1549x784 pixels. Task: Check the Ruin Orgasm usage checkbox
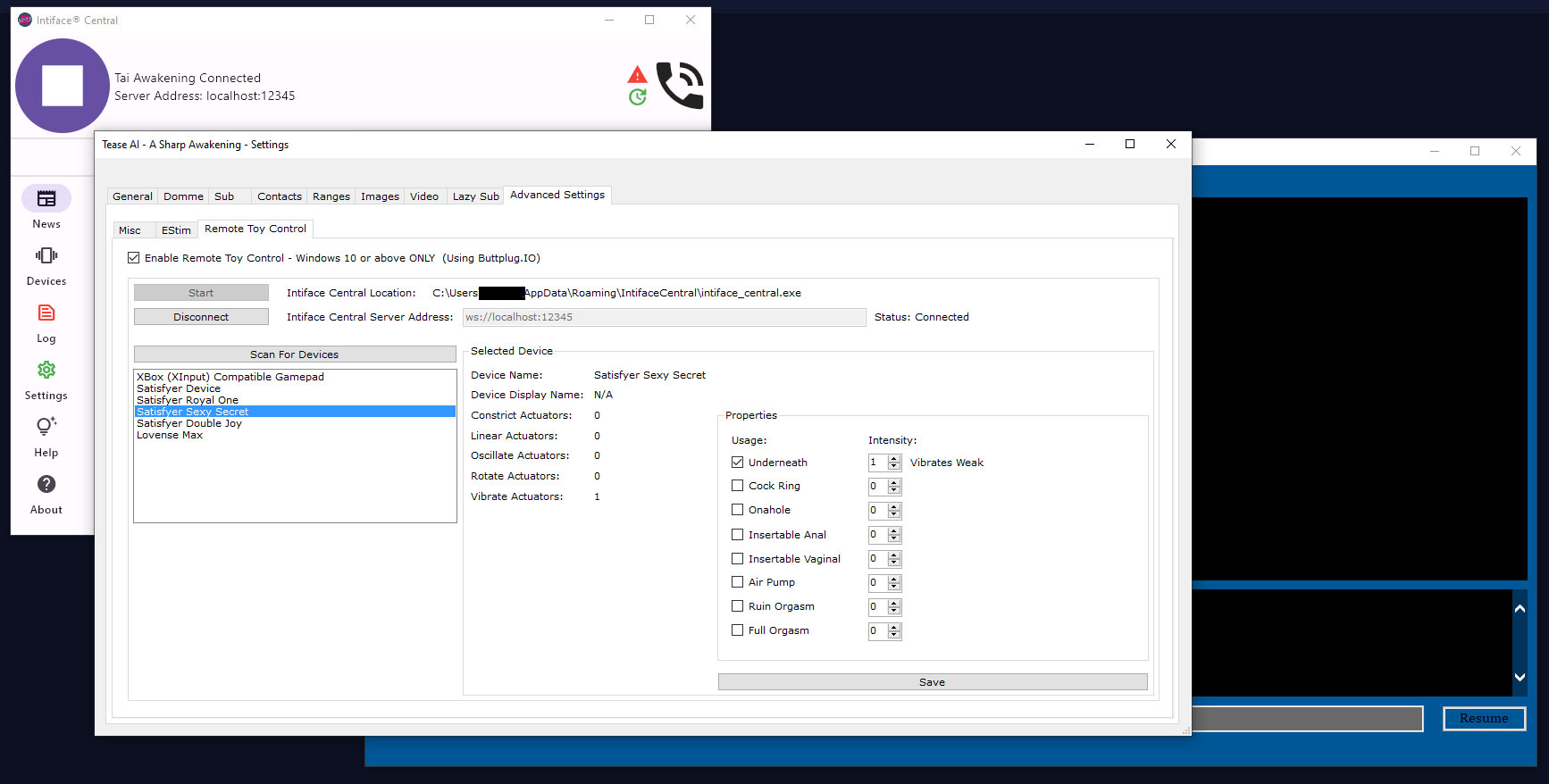(737, 606)
